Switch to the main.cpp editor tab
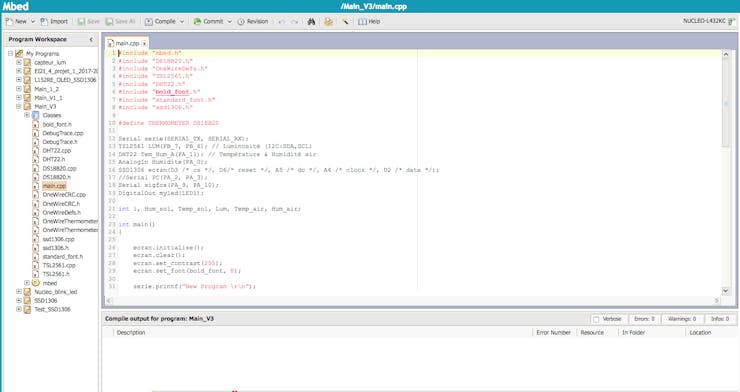740x392 pixels. (x=126, y=43)
